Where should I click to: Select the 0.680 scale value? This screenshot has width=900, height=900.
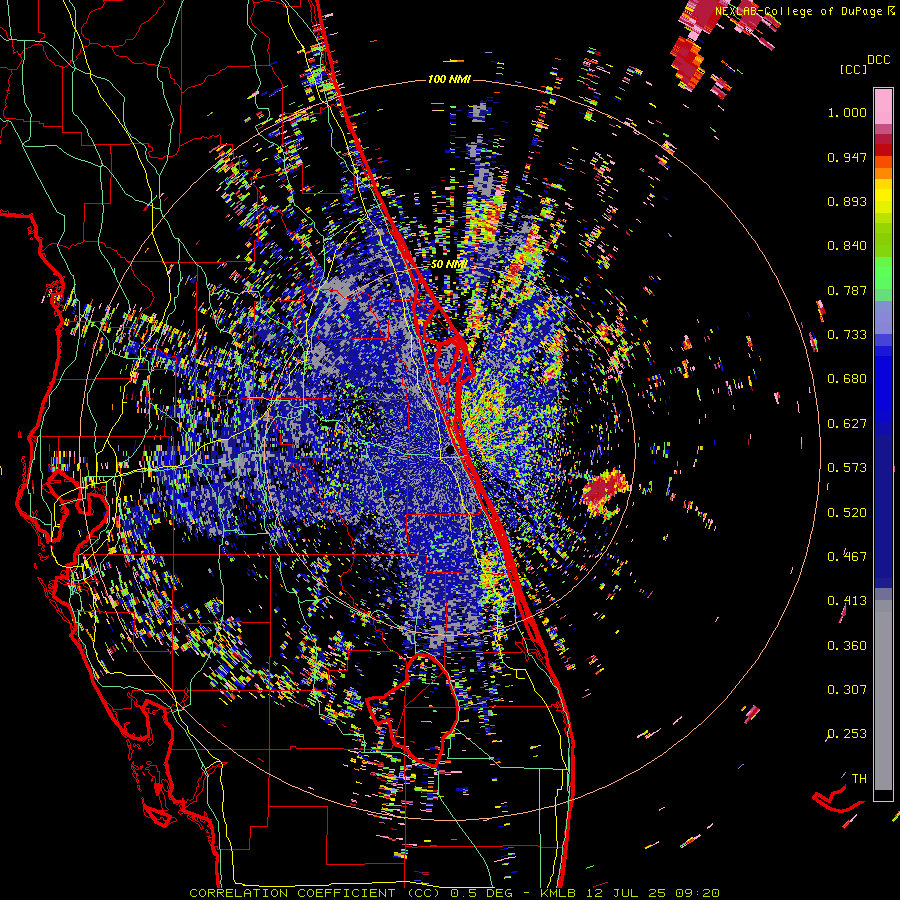847,379
